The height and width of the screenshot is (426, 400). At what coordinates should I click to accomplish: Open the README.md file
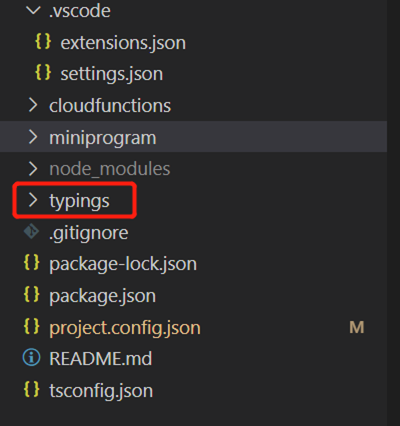pos(101,359)
